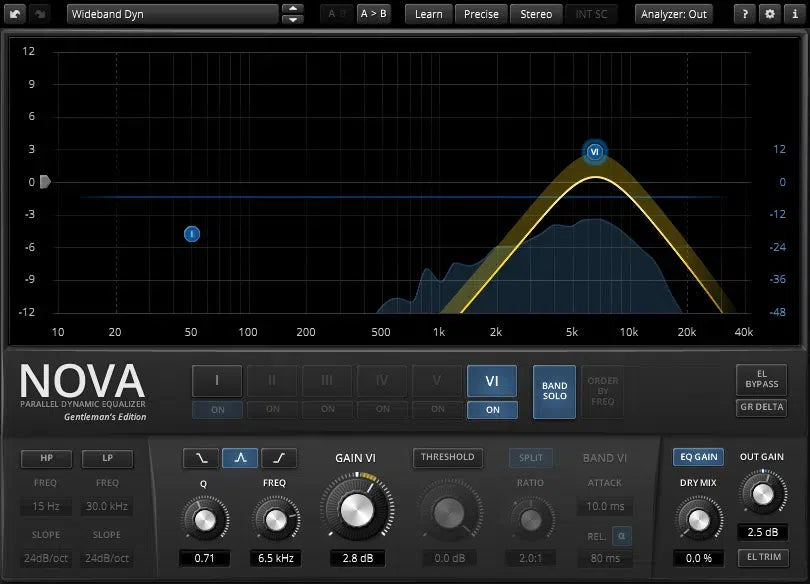
Task: Select the high shelf filter shape icon
Action: 279,458
